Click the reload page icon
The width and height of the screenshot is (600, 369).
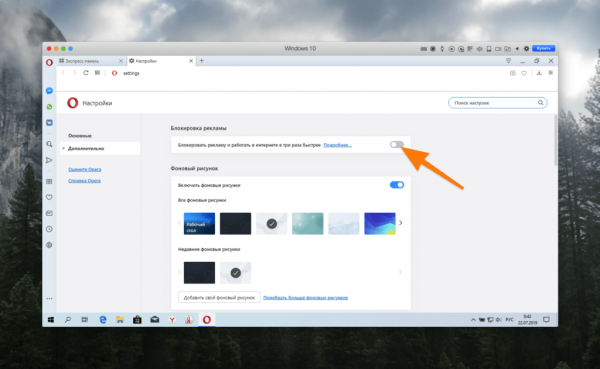[x=86, y=73]
